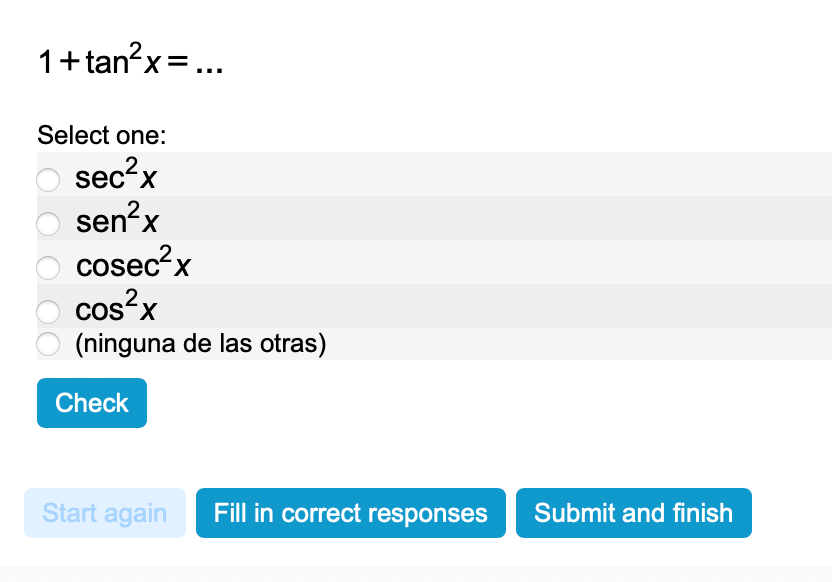This screenshot has height=582, width=832.
Task: Pick the cosec²x radio option
Action: [48, 267]
